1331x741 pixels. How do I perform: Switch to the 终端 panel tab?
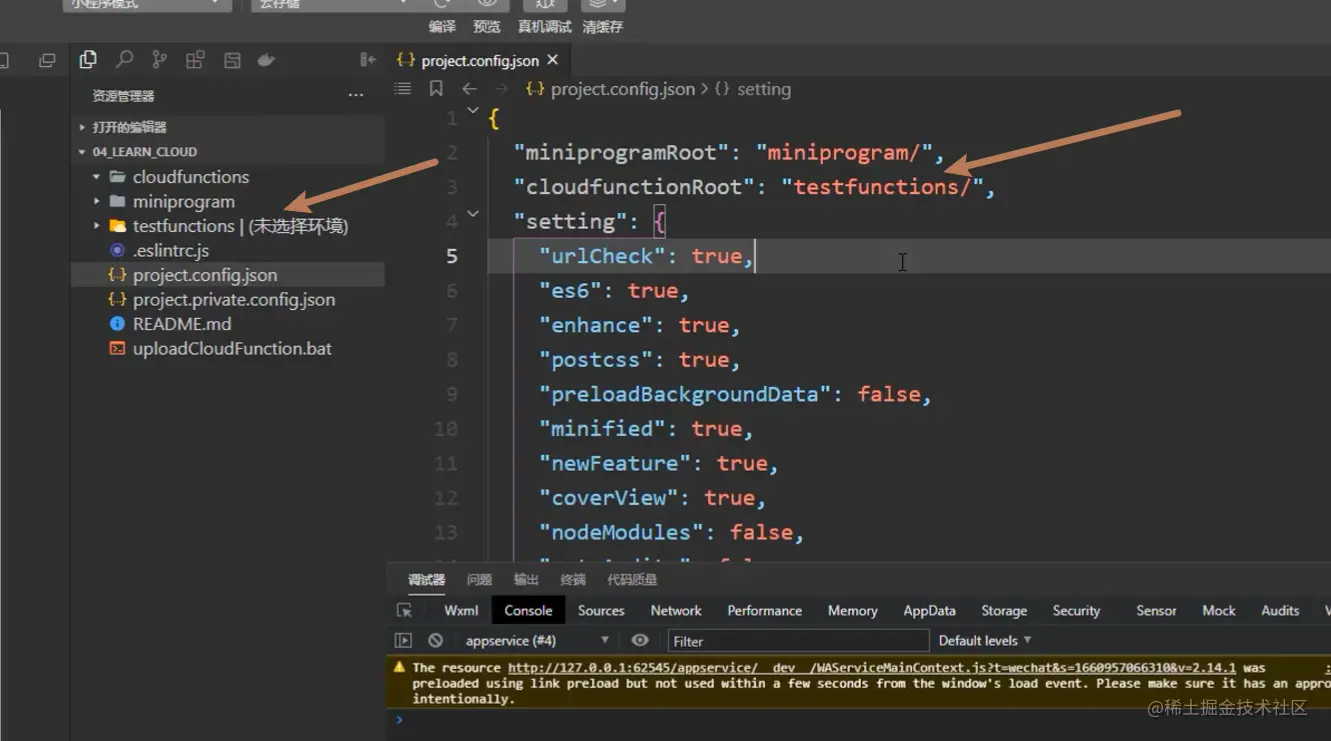tap(573, 580)
